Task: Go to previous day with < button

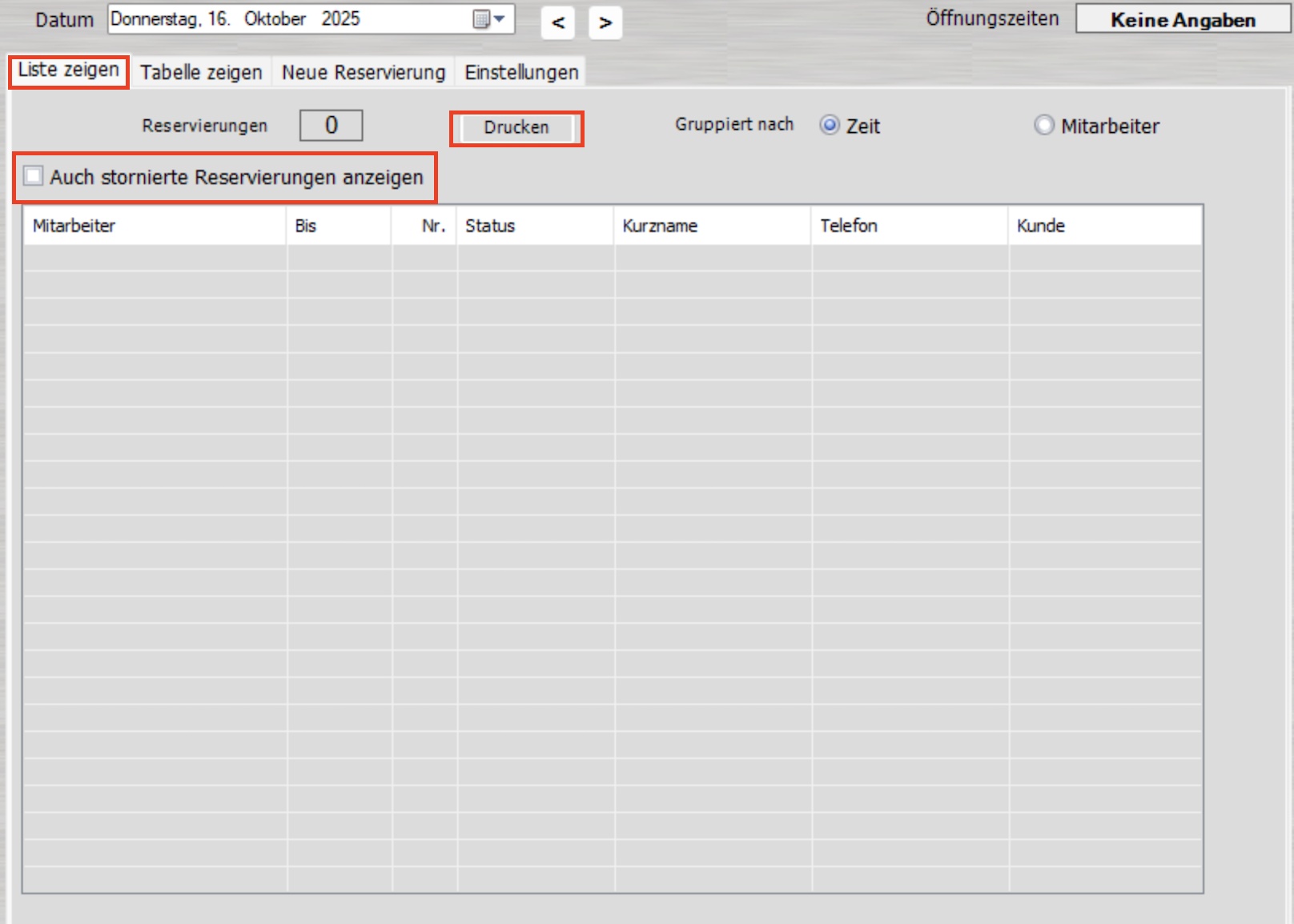Action: click(558, 22)
